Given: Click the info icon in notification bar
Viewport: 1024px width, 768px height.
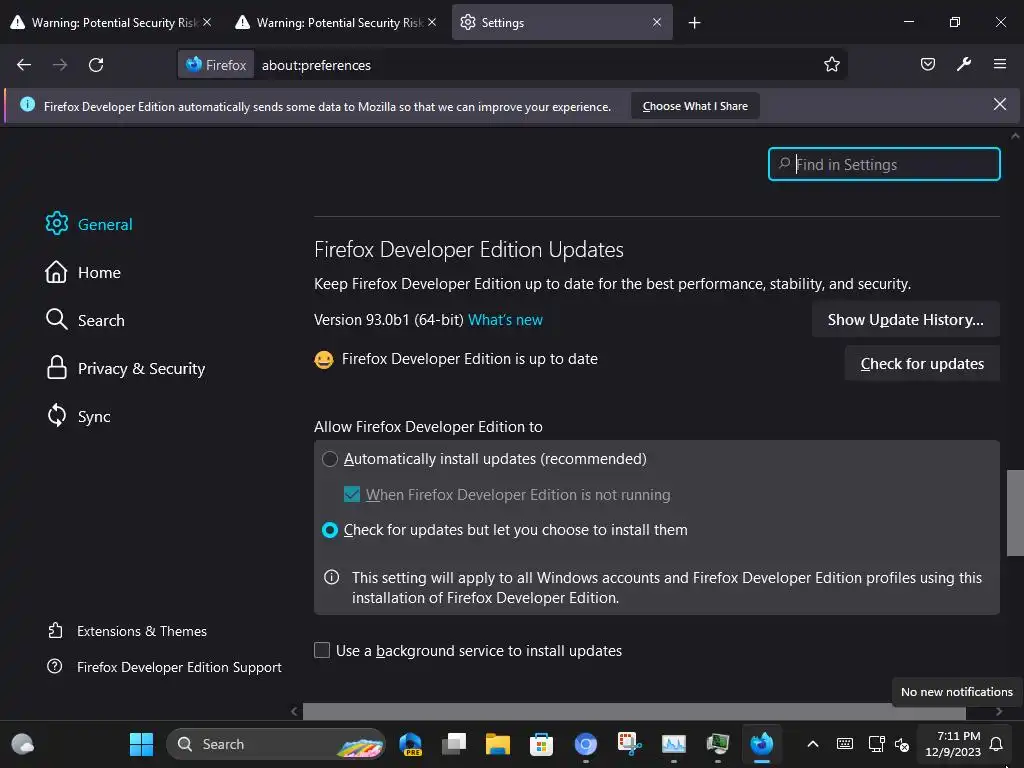Looking at the screenshot, I should pos(27,104).
